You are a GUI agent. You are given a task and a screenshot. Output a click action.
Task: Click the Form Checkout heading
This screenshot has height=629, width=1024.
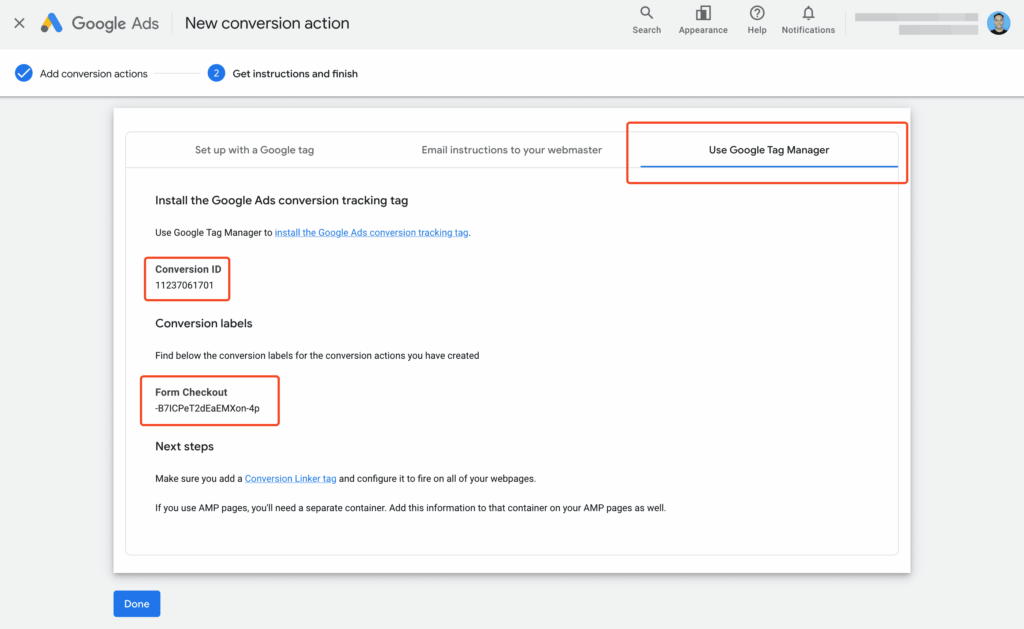[191, 392]
